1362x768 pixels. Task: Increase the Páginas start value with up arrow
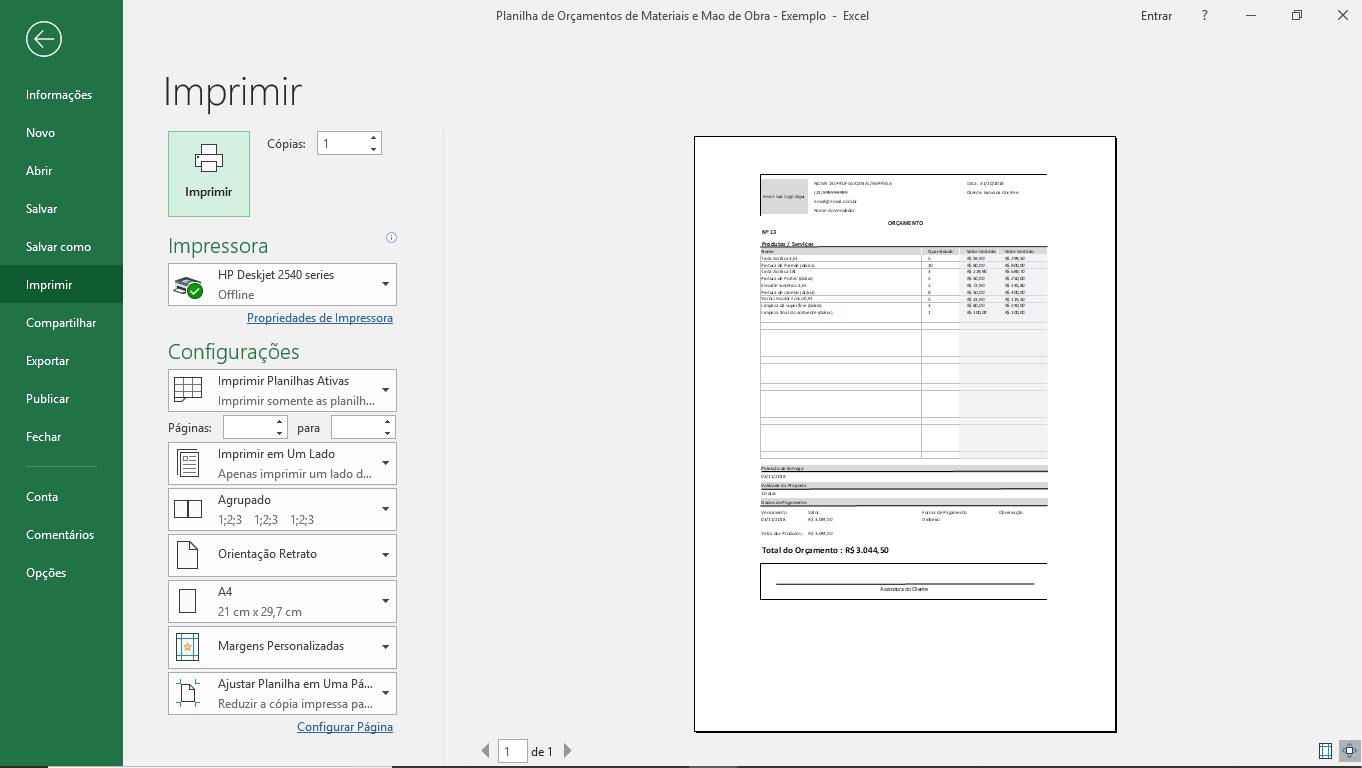tap(280, 422)
